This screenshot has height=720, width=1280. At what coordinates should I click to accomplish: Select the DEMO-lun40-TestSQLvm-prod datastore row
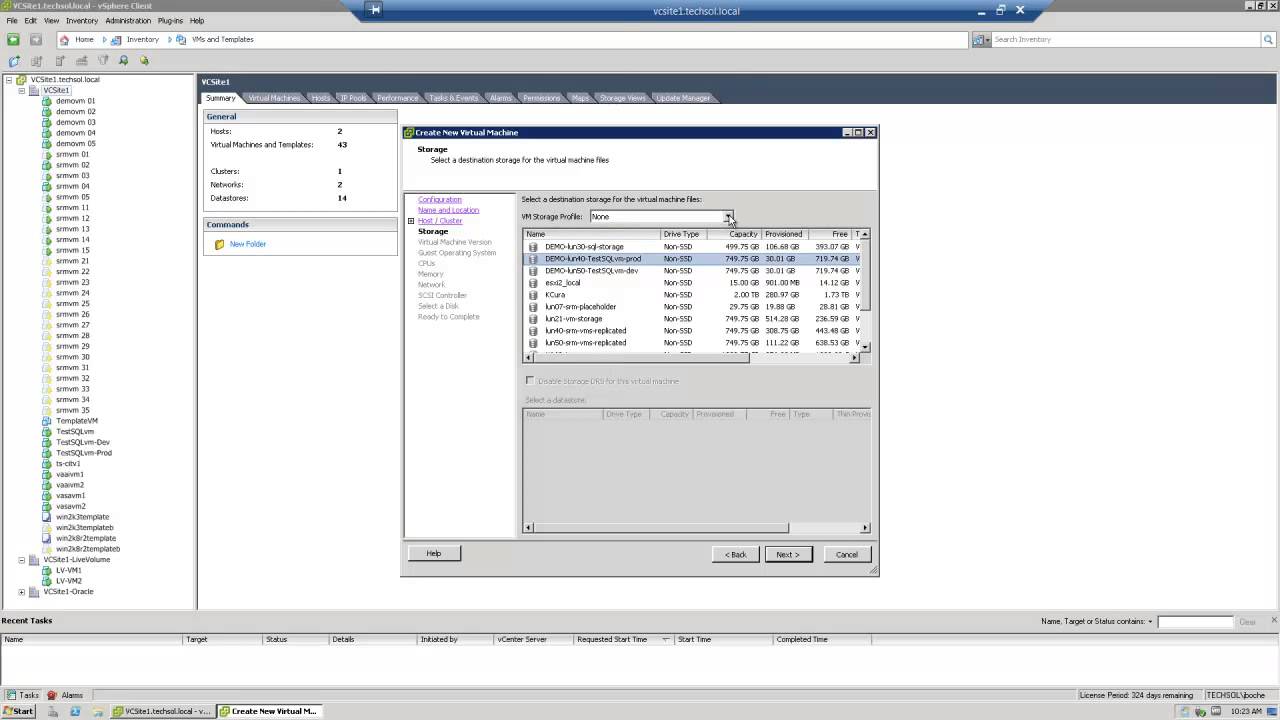(690, 259)
